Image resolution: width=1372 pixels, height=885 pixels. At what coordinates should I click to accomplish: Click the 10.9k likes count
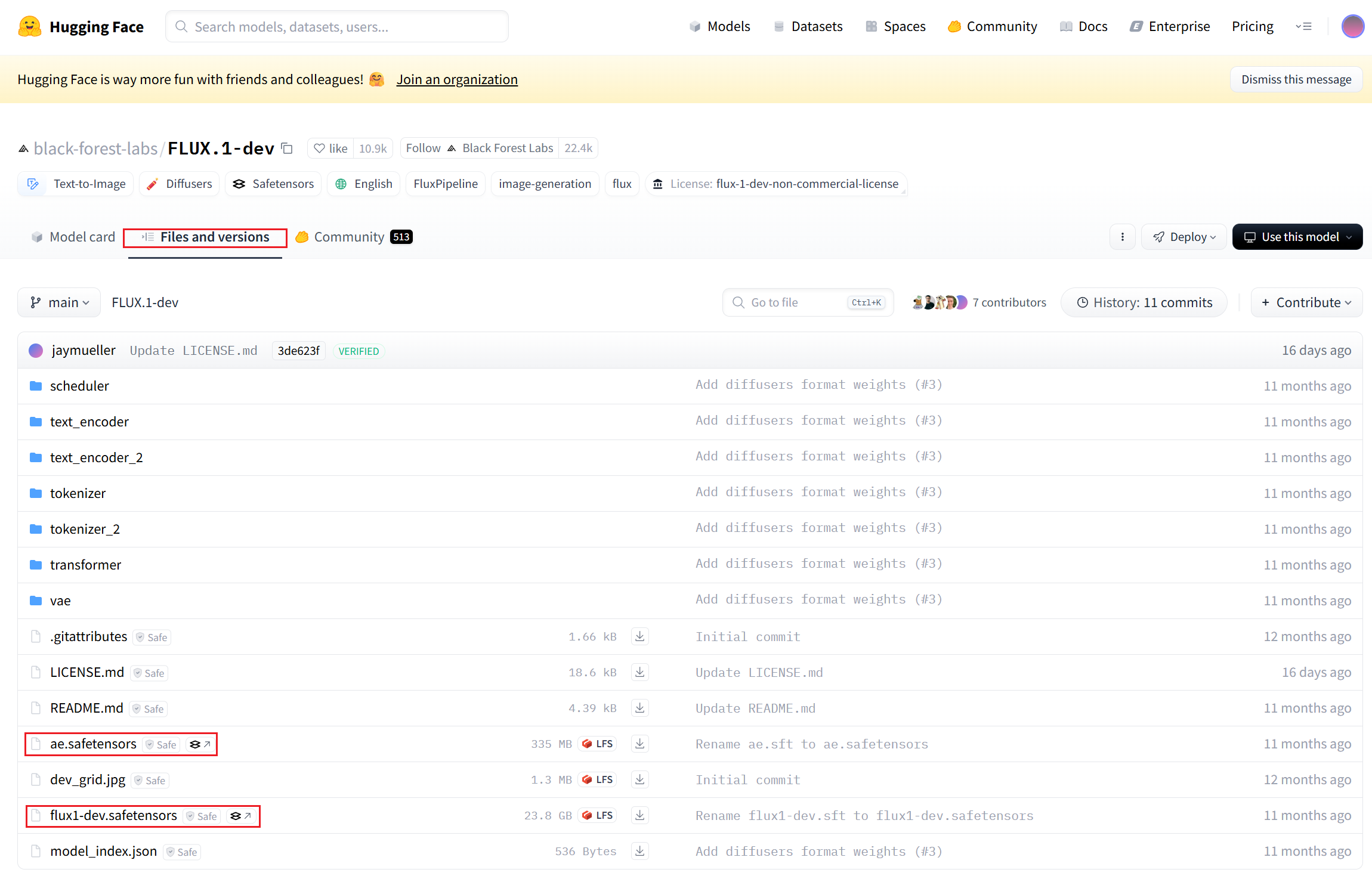[373, 148]
